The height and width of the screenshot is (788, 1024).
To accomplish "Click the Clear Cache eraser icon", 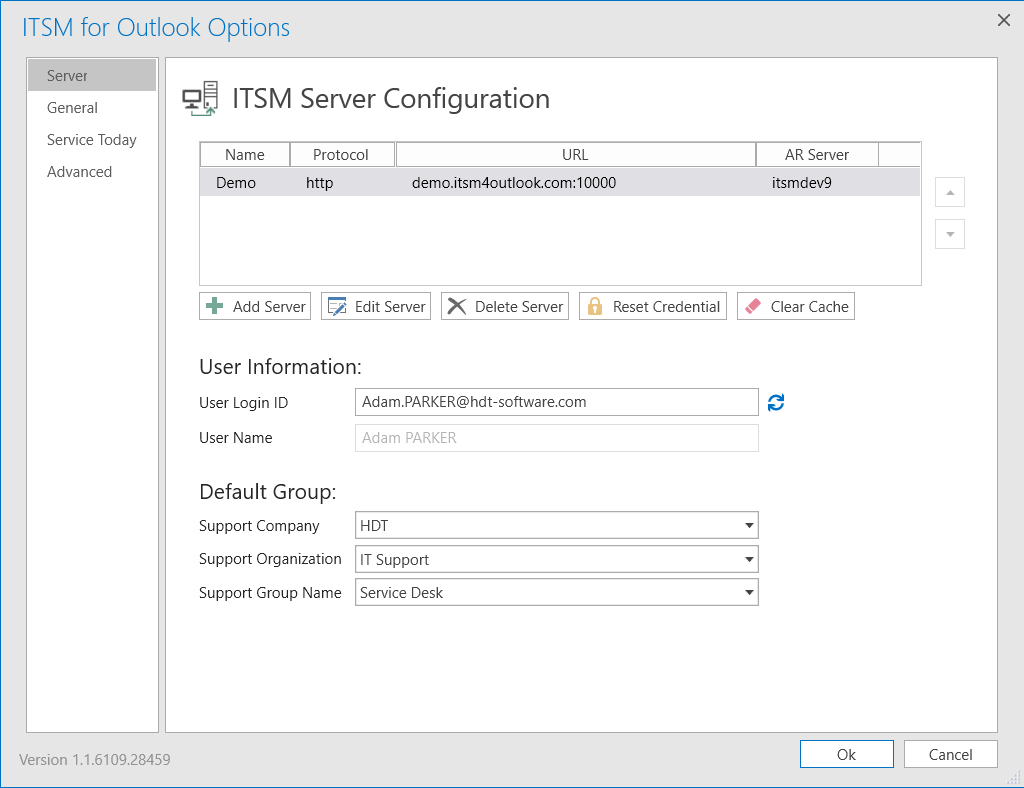I will pos(753,306).
